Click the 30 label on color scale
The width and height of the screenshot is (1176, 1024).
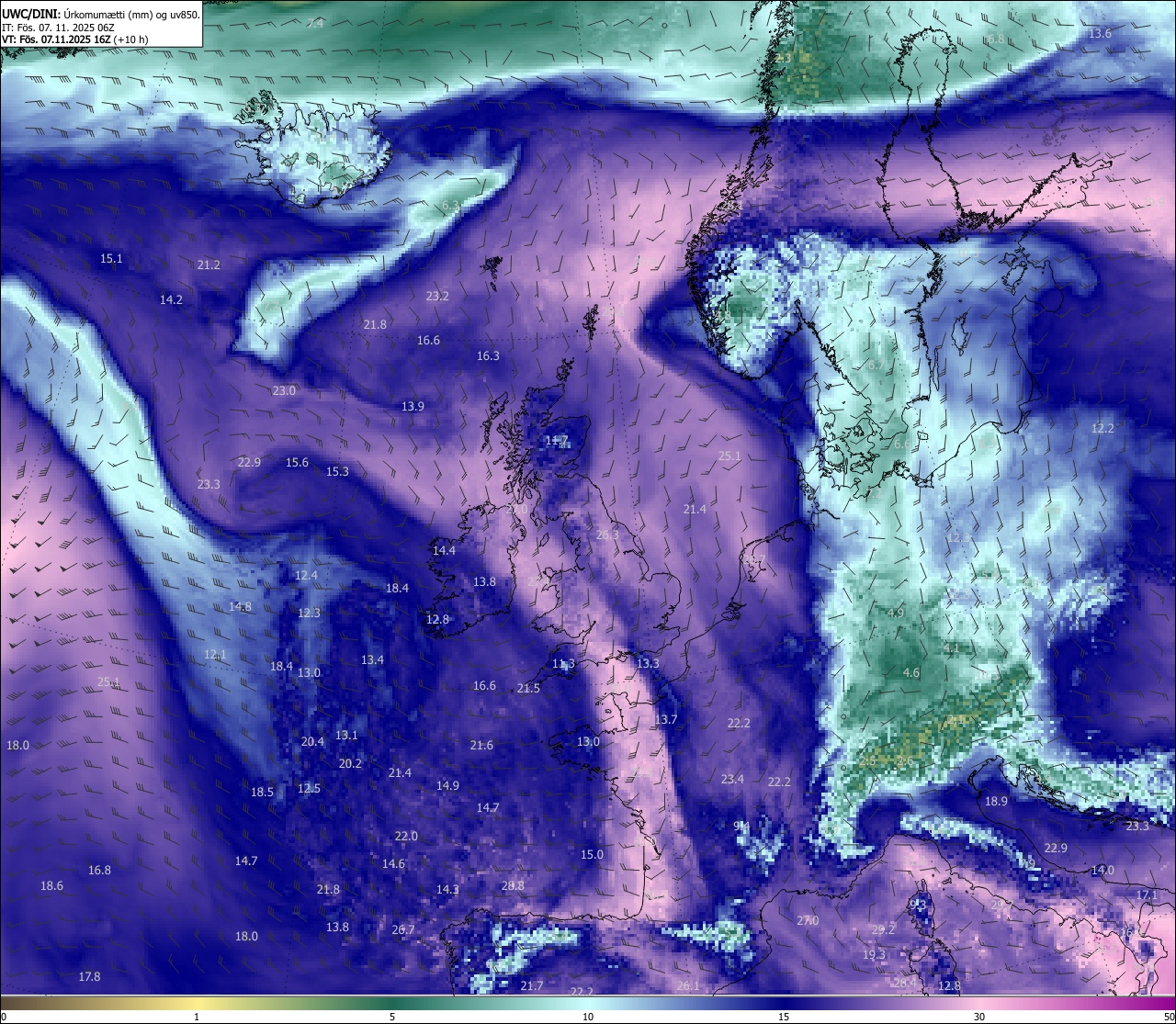(979, 1017)
